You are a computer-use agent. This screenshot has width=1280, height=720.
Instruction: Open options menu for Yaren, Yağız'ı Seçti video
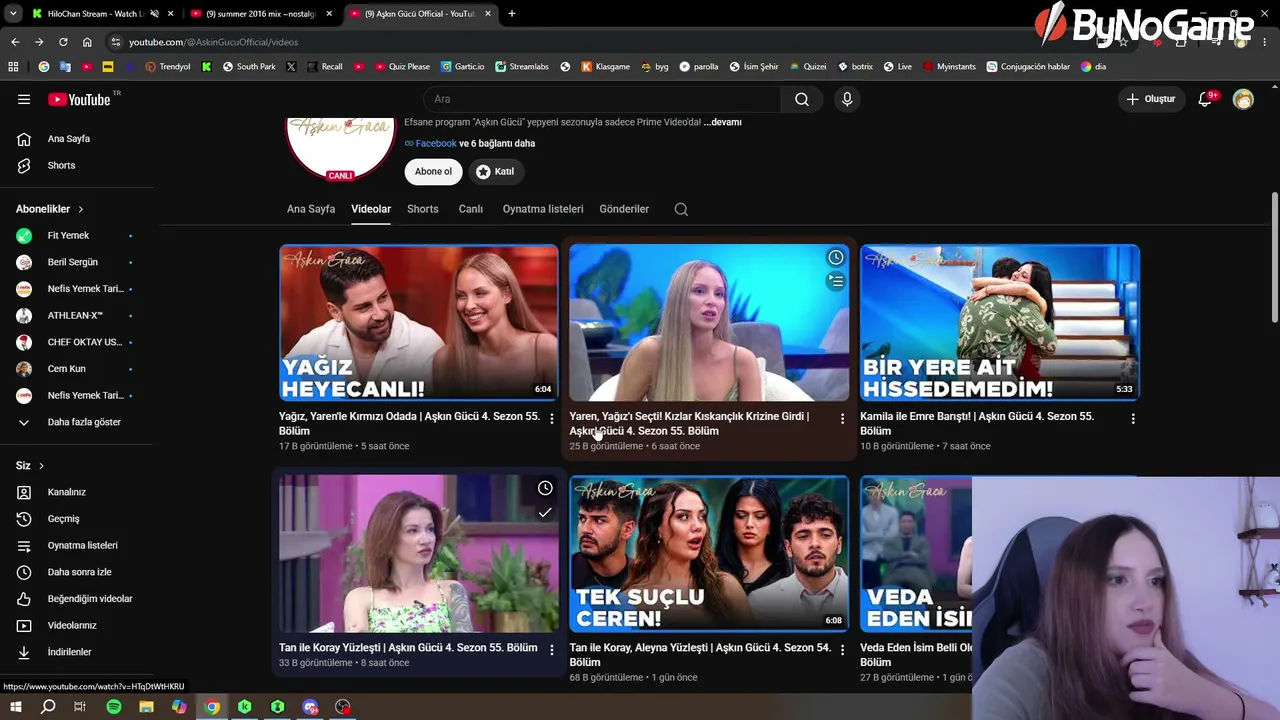[842, 419]
